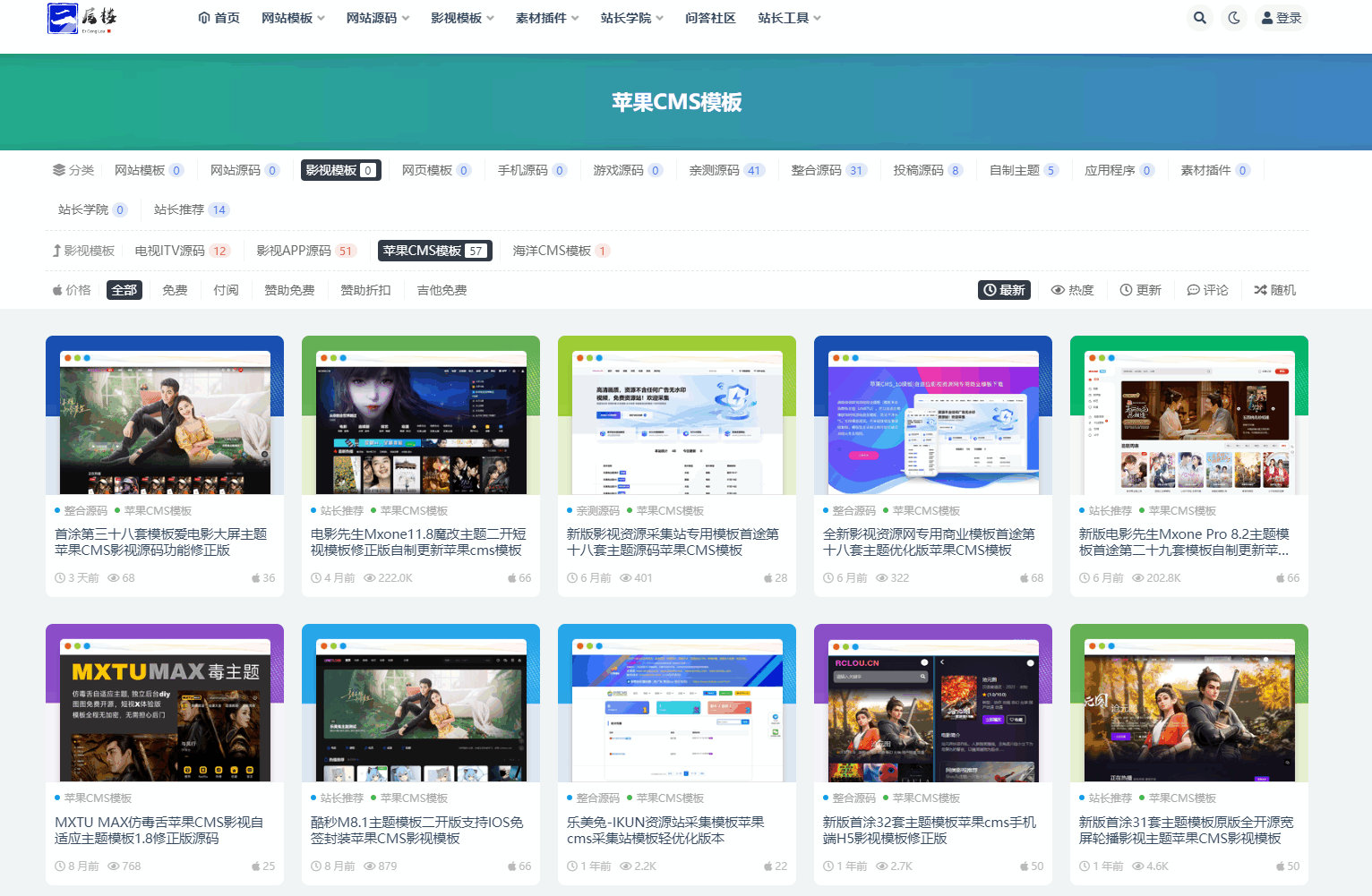Click the 最新 sort clock icon
The height and width of the screenshot is (896, 1372).
click(x=990, y=289)
